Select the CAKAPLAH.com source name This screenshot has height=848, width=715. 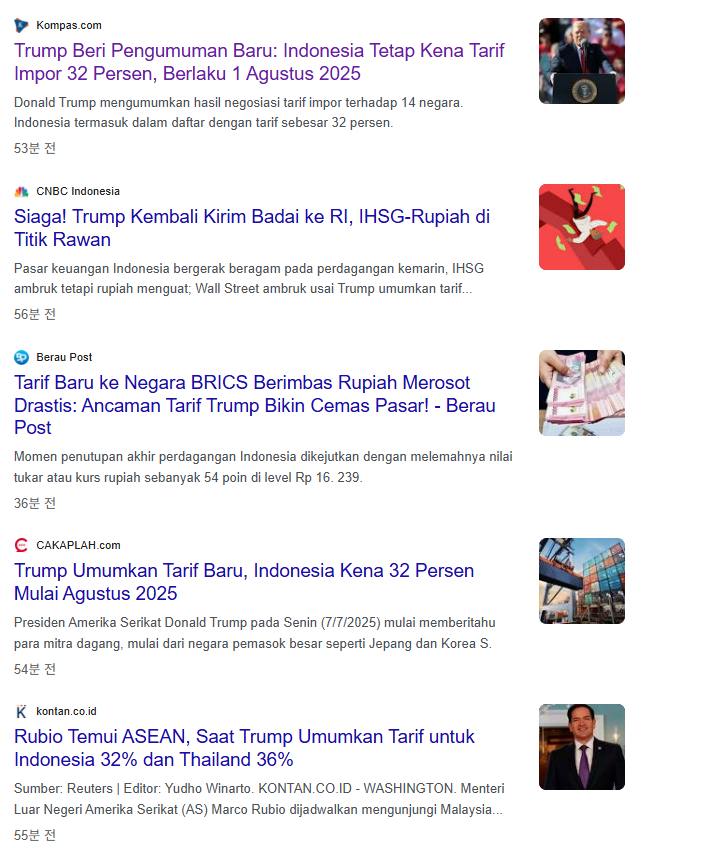(78, 545)
